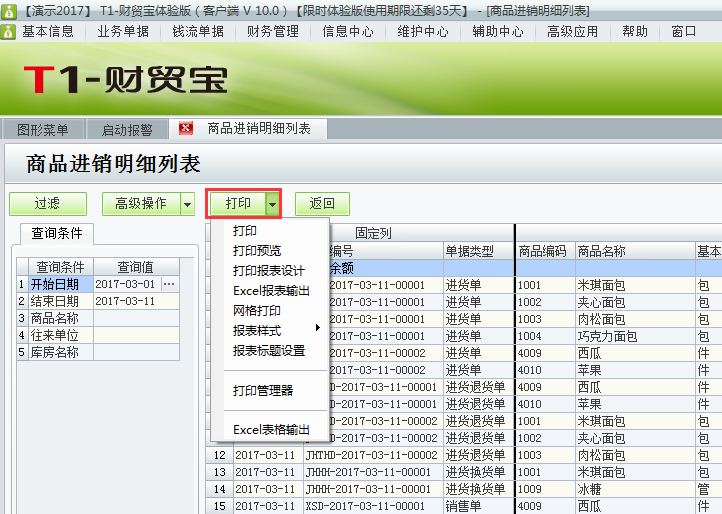The width and height of the screenshot is (722, 514).
Task: Open the 基本信息 menu
Action: click(x=48, y=32)
